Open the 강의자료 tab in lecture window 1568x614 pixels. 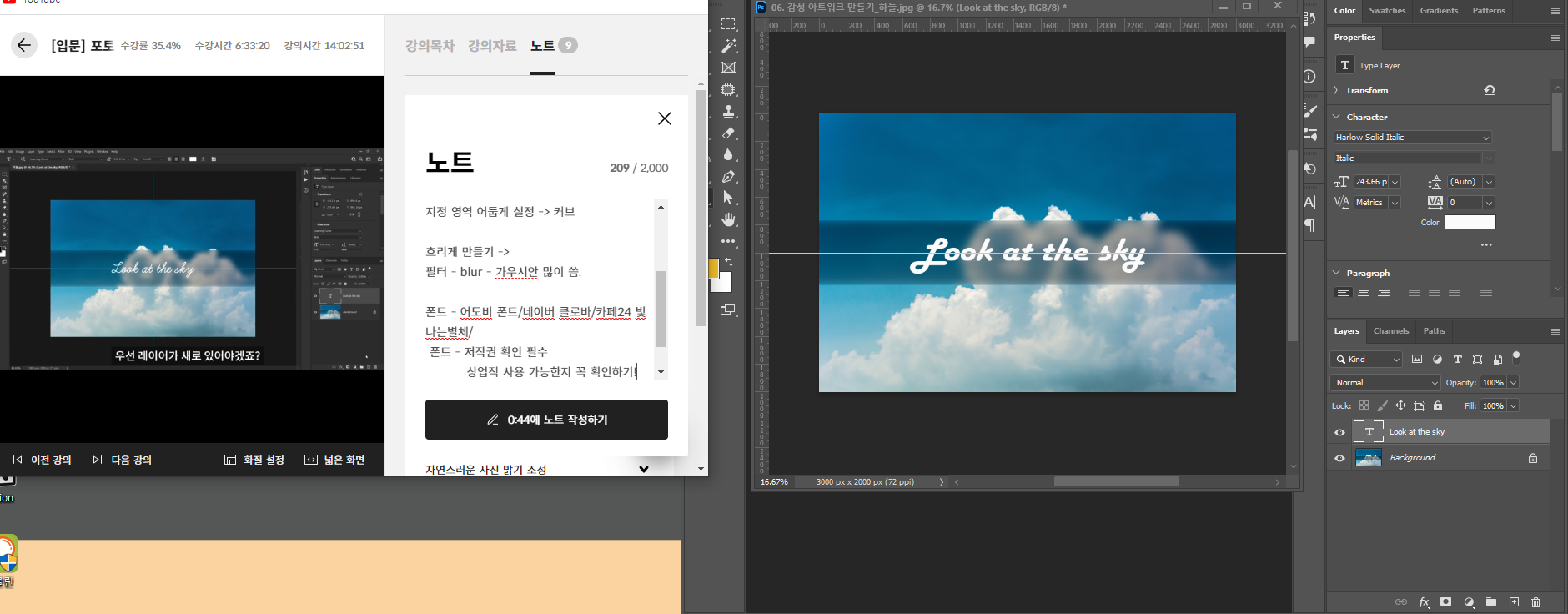pos(492,46)
